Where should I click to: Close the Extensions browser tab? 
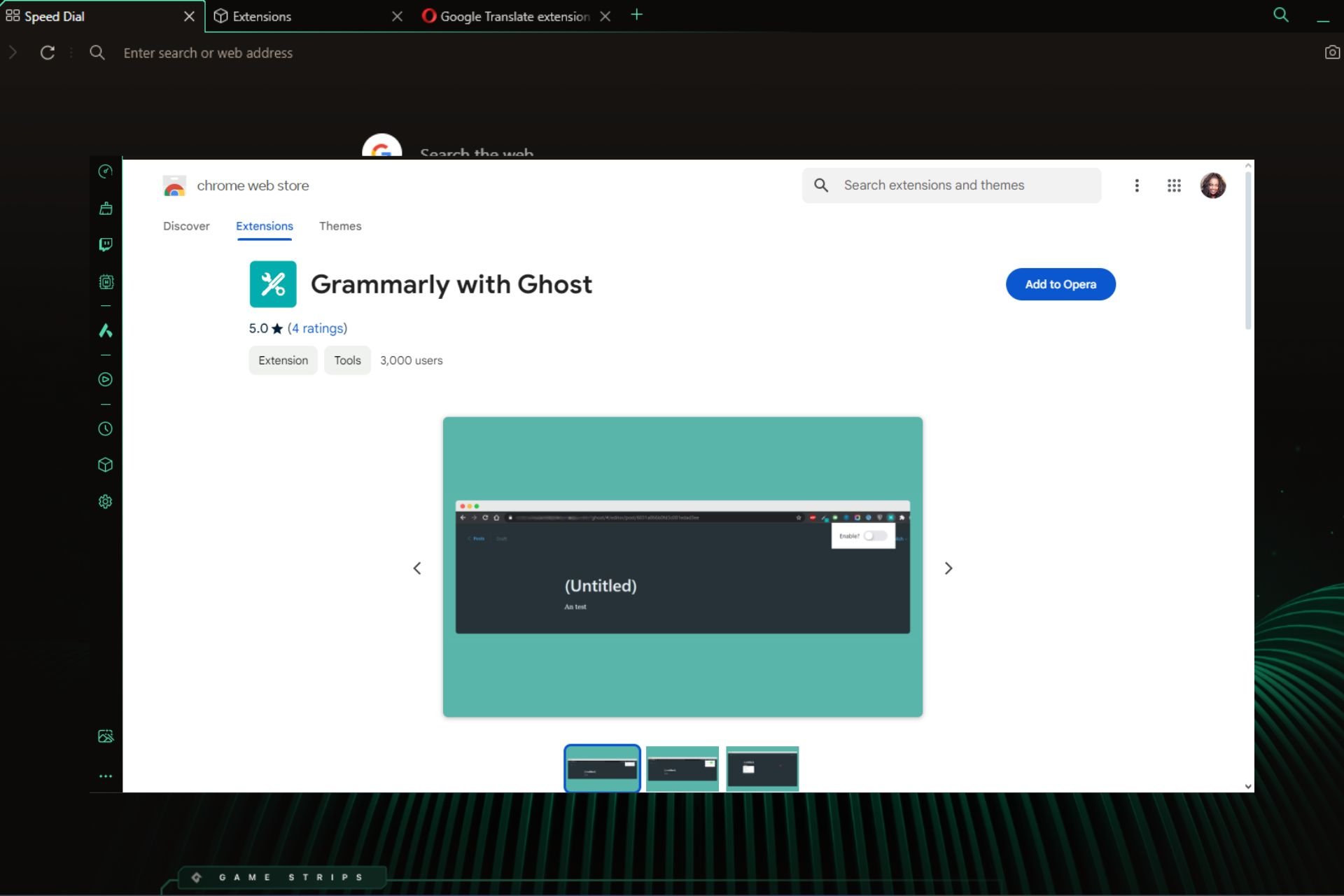[397, 16]
